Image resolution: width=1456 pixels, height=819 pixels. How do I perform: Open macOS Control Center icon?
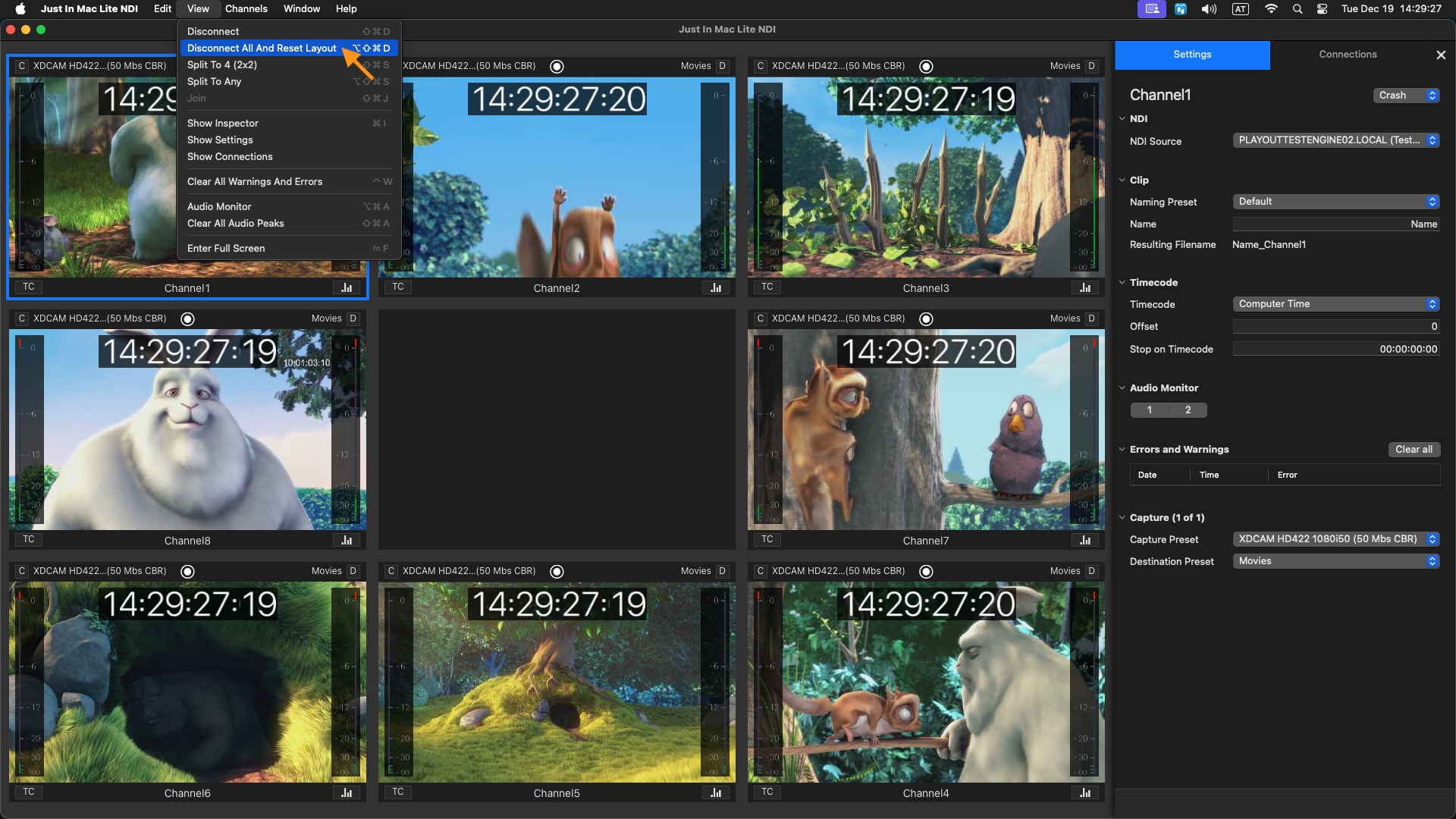(1322, 9)
